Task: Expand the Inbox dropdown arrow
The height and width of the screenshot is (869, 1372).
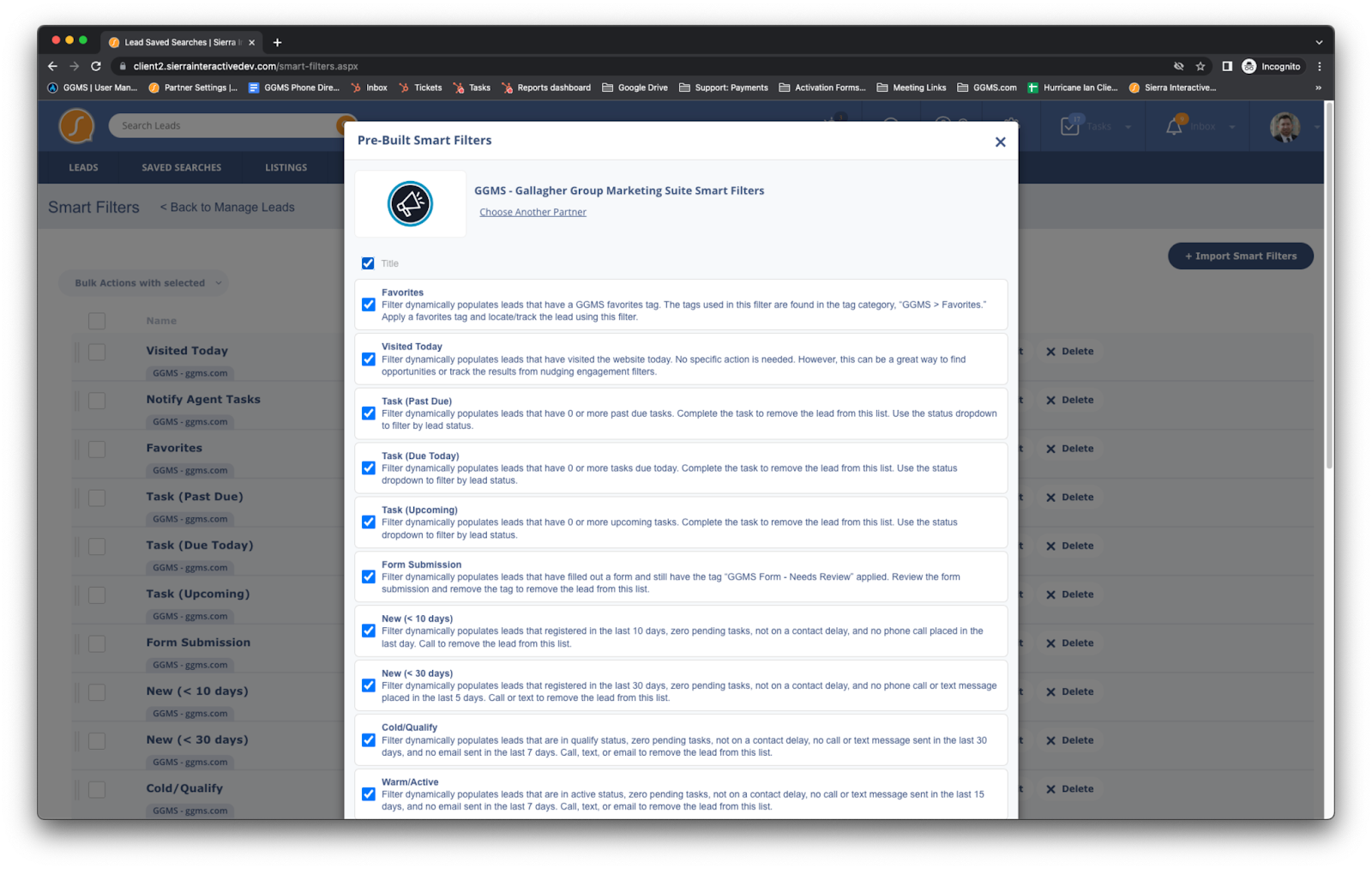Action: tap(1232, 127)
